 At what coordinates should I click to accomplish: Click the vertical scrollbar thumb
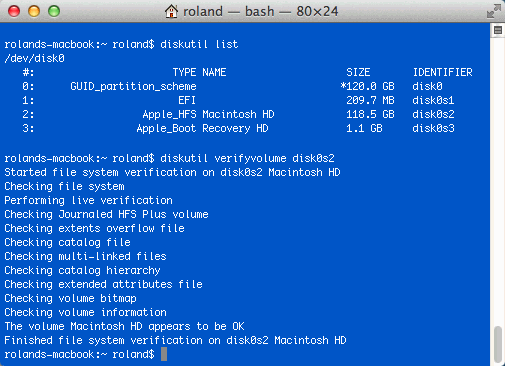[498, 344]
